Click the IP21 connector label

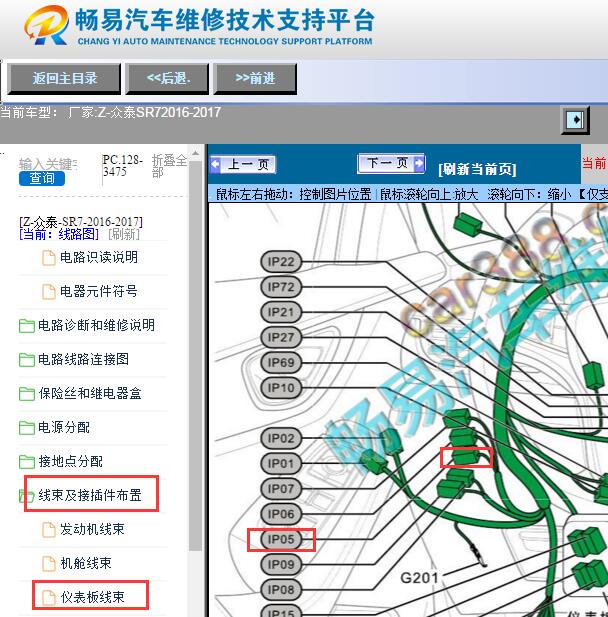click(281, 312)
